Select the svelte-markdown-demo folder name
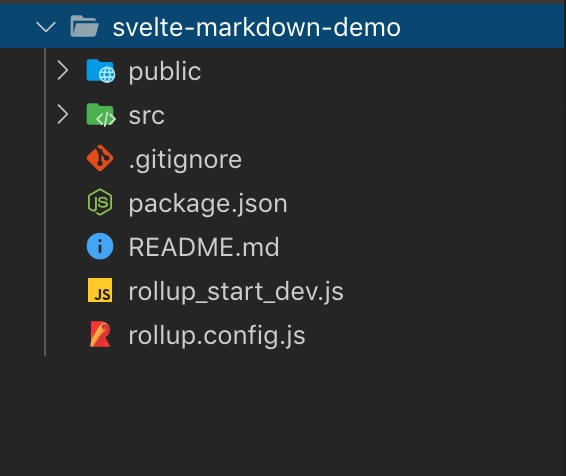The height and width of the screenshot is (476, 566). [257, 27]
